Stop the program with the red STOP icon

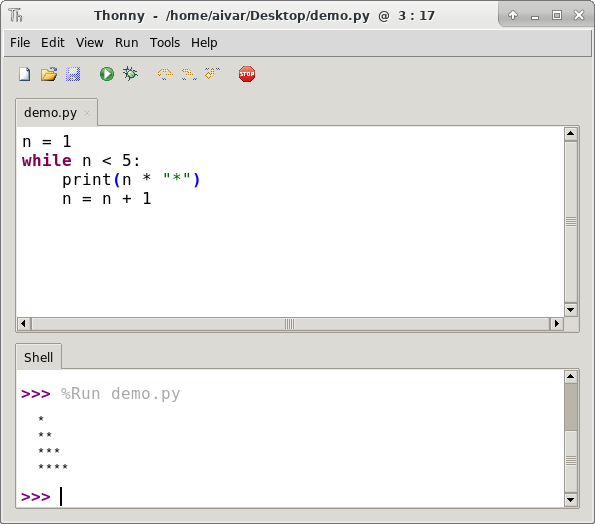[x=247, y=74]
